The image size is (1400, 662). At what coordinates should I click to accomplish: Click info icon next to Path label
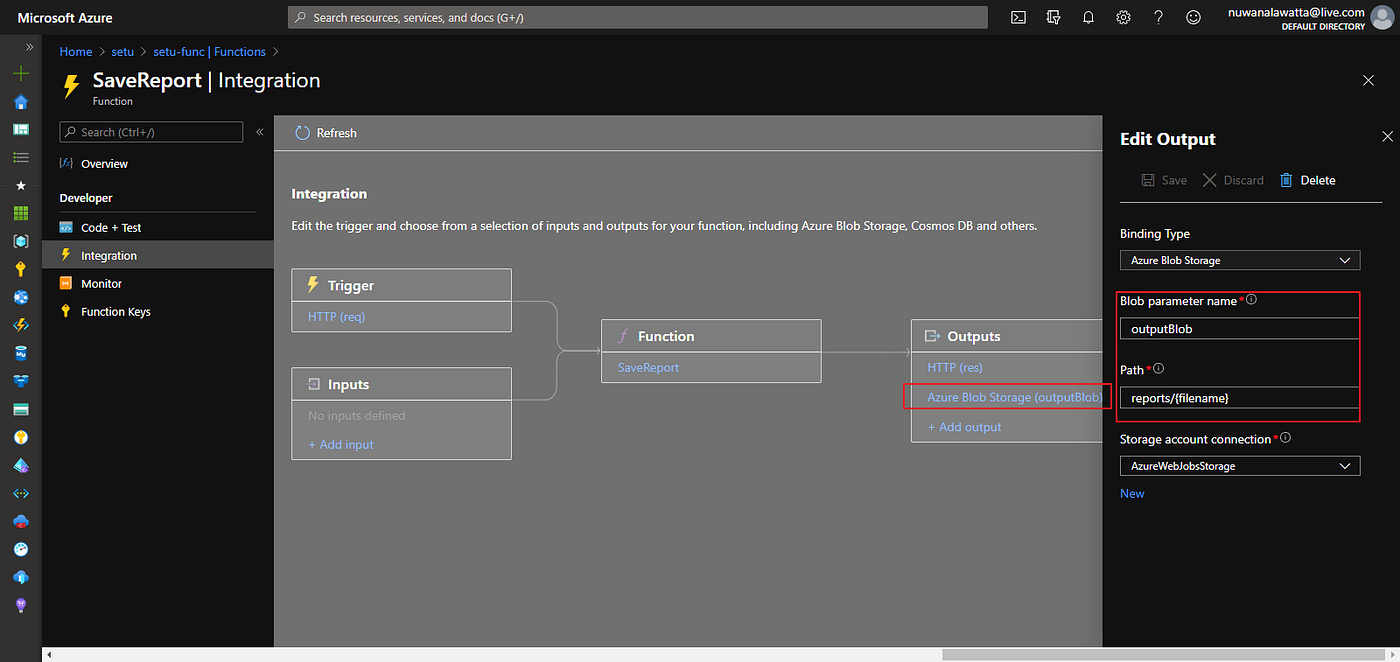[x=1159, y=369]
